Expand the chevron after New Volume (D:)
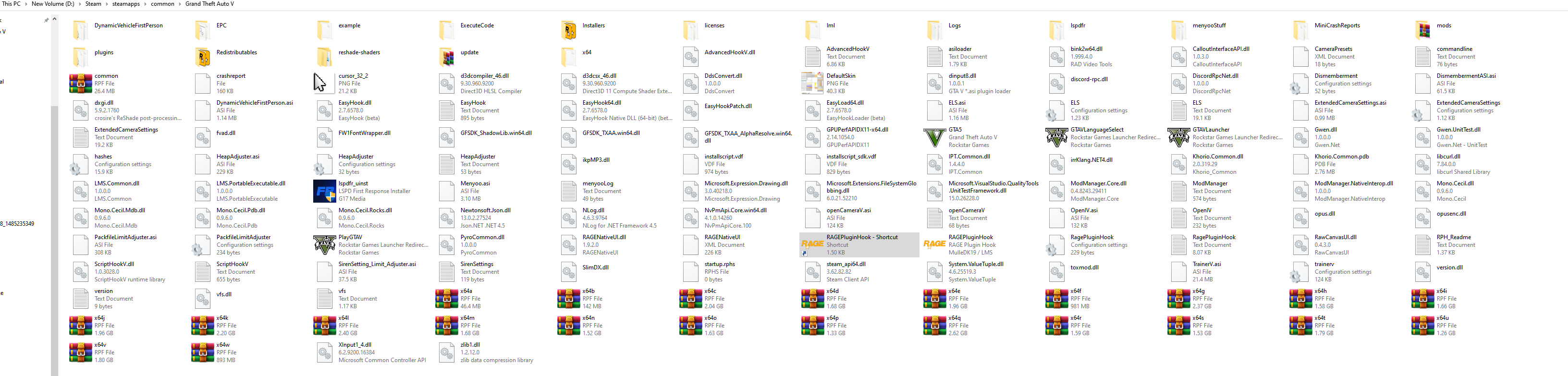This screenshot has width=1568, height=376. point(79,4)
